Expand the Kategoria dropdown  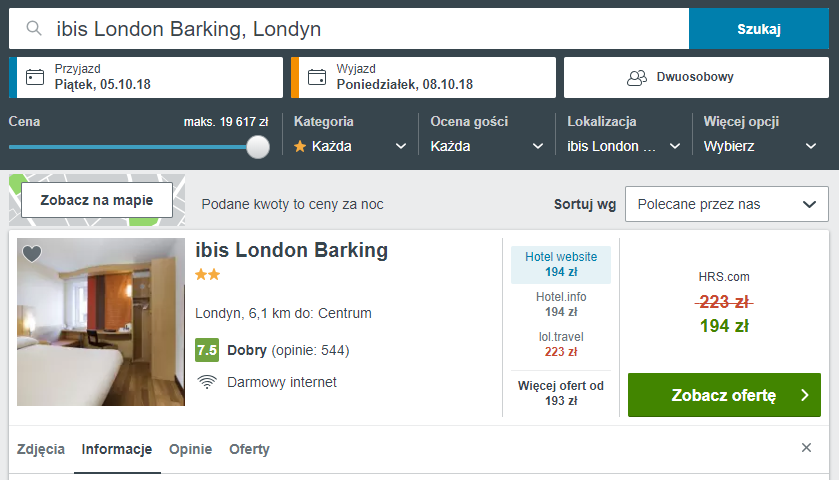[350, 146]
